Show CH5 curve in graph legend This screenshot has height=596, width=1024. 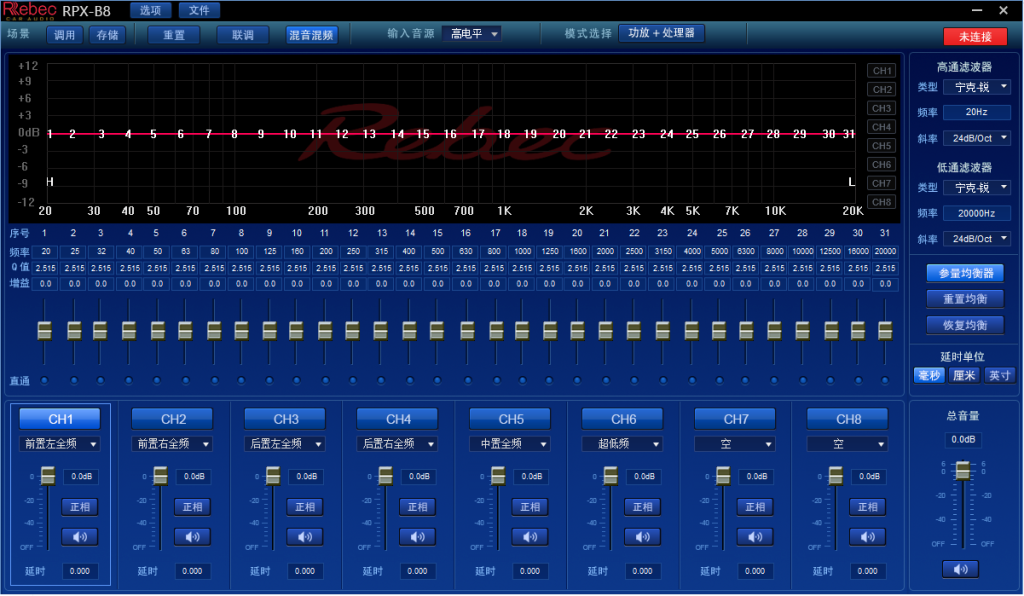[882, 146]
